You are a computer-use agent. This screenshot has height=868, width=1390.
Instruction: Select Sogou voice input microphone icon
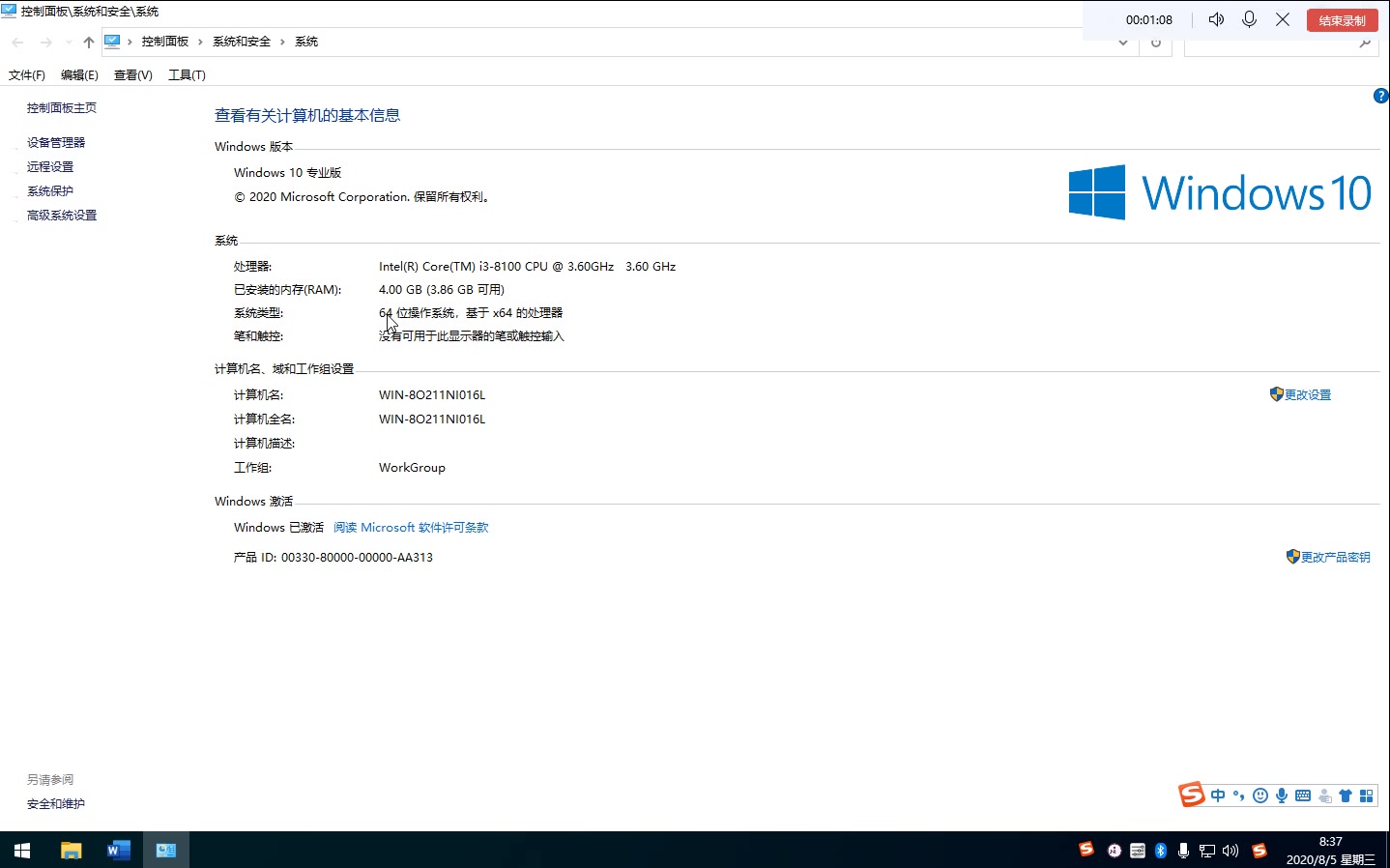[1282, 796]
